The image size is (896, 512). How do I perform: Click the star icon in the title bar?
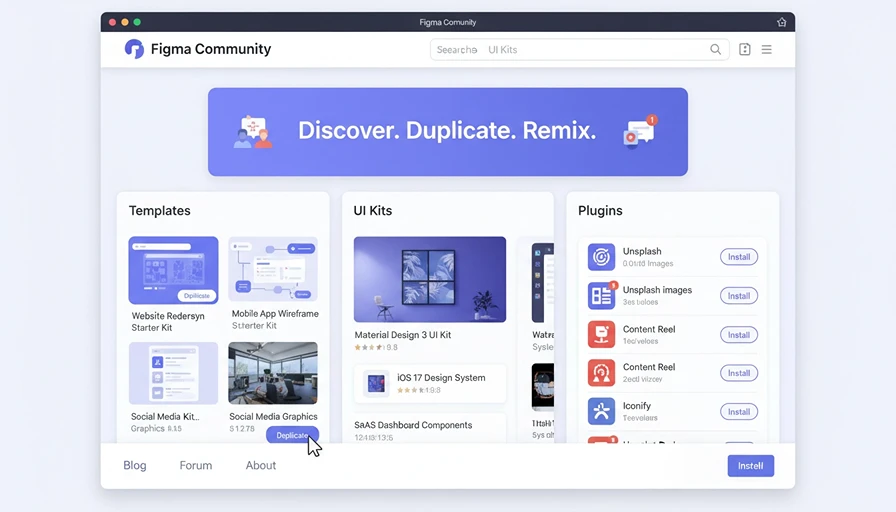pos(782,22)
